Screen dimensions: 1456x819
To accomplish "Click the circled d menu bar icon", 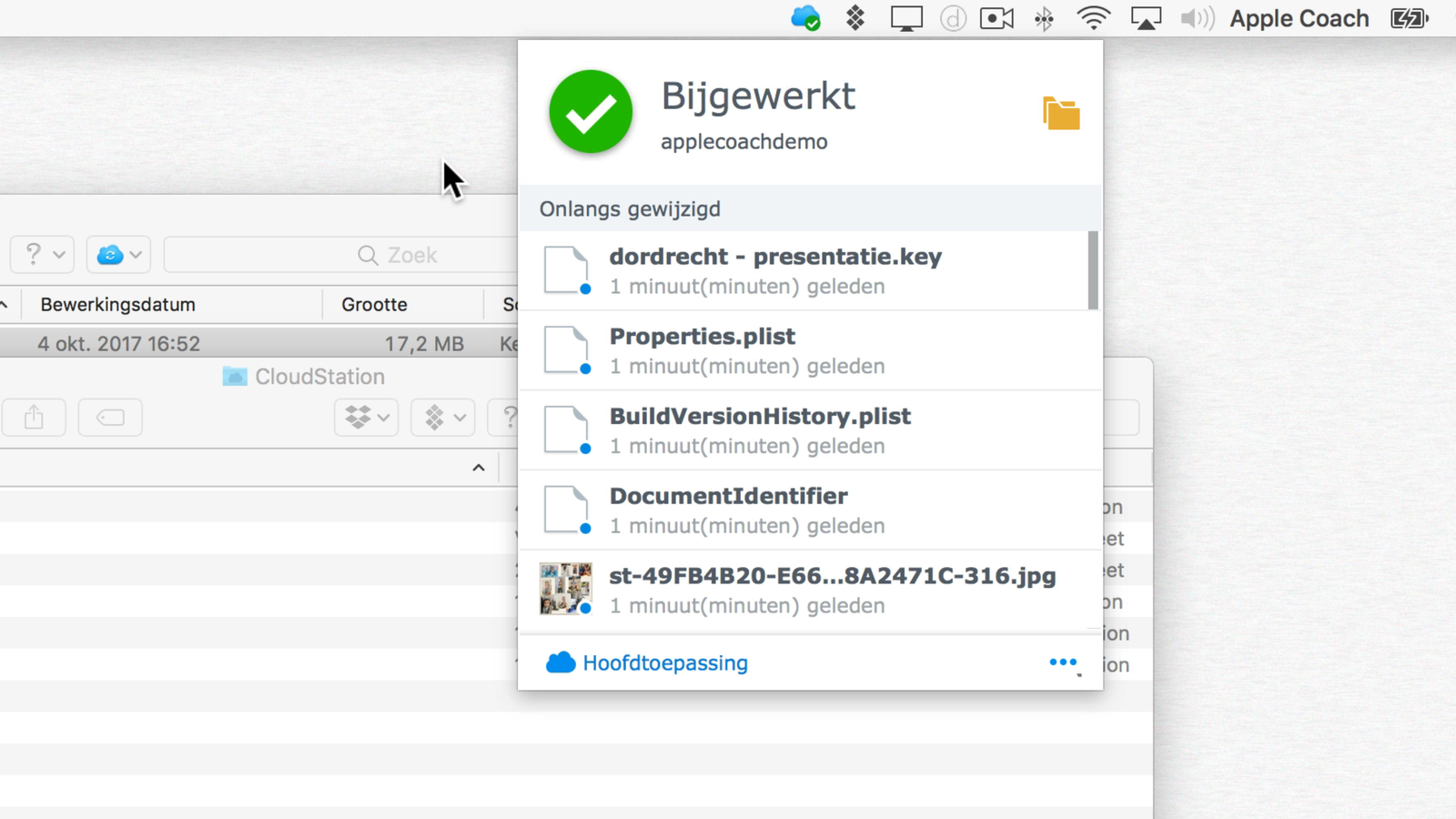I will pyautogui.click(x=953, y=18).
